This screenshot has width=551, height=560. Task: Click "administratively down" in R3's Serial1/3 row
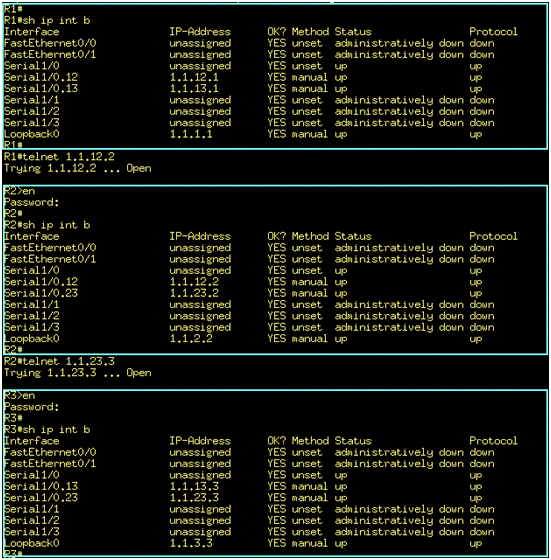(x=399, y=532)
